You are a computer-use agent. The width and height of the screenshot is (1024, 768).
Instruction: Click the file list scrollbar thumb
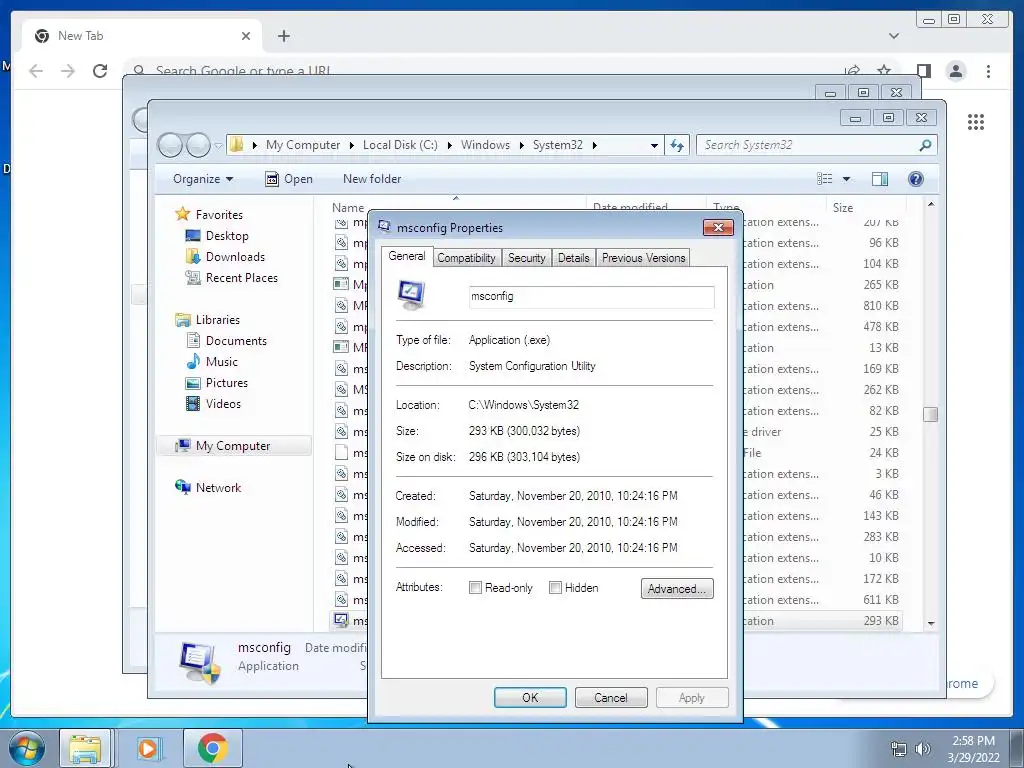point(931,414)
